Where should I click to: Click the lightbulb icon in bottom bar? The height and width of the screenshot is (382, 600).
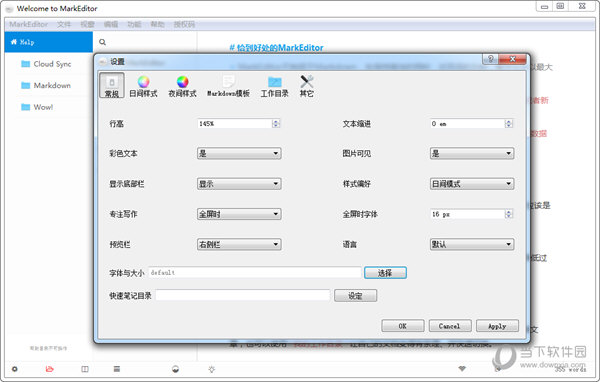[212, 369]
